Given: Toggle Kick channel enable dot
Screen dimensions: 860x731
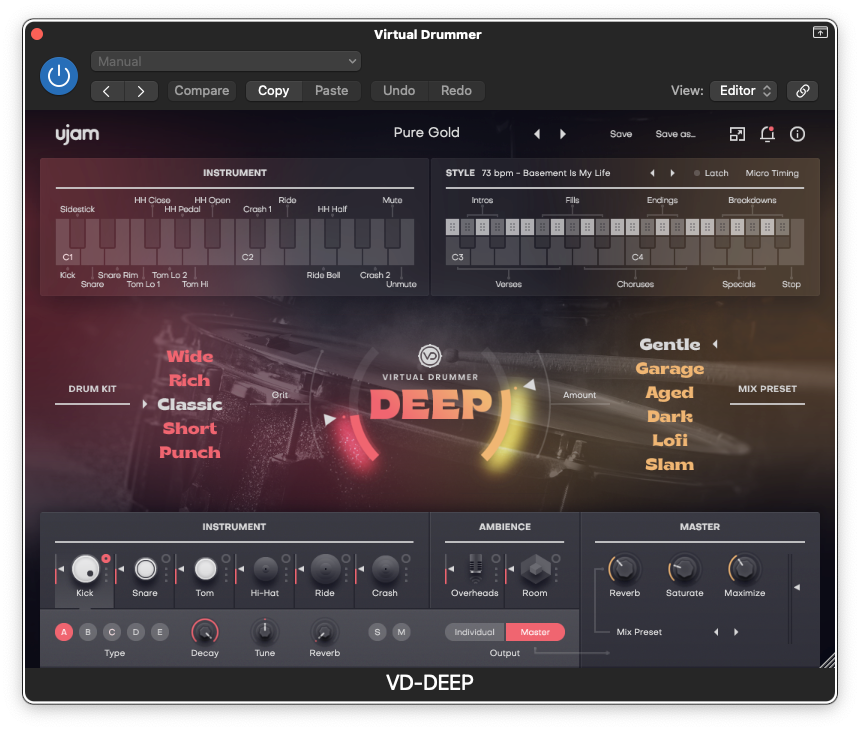Looking at the screenshot, I should 106,559.
